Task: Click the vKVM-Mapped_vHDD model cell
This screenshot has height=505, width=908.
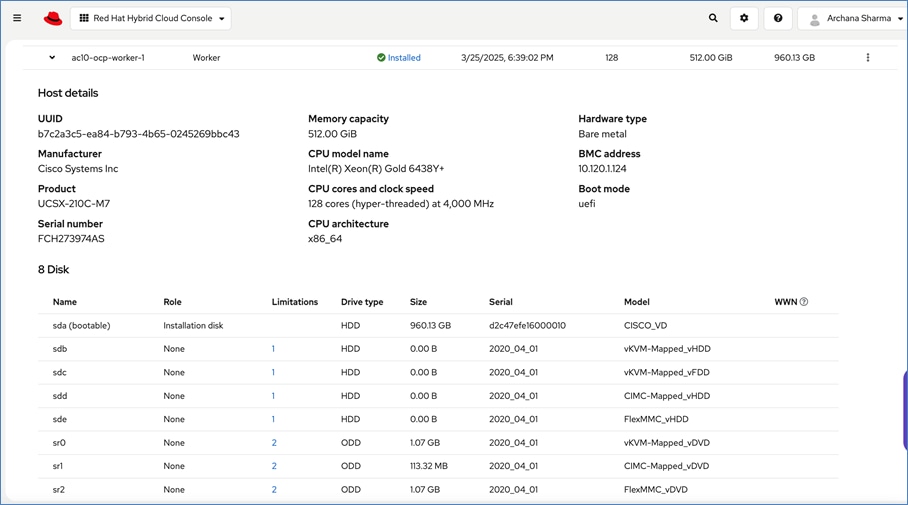Action: tap(667, 349)
